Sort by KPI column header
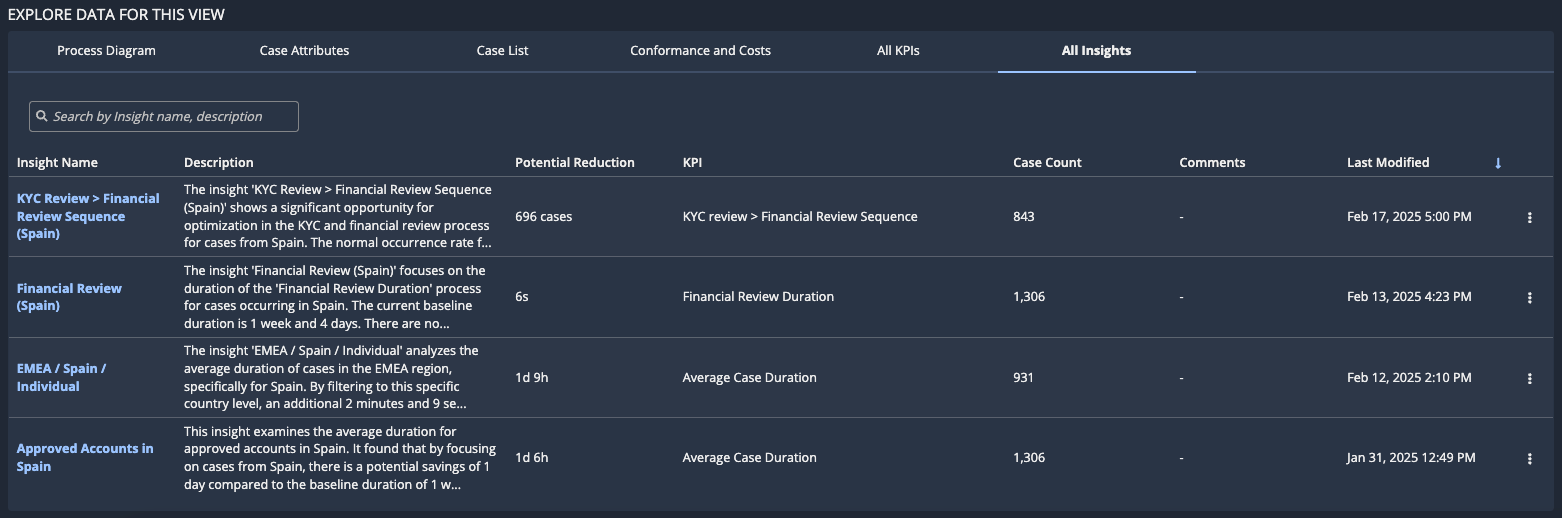Image resolution: width=1562 pixels, height=518 pixels. (694, 162)
